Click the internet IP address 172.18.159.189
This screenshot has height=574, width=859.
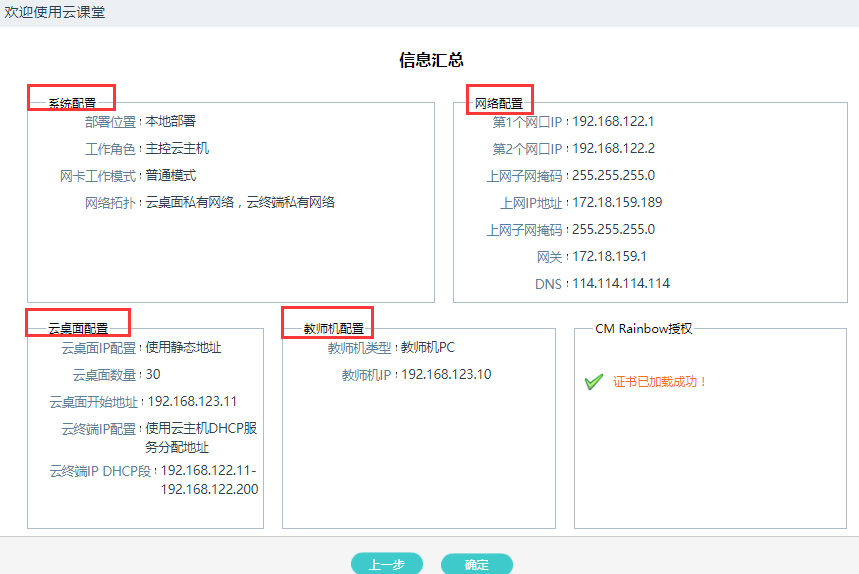pyautogui.click(x=617, y=203)
